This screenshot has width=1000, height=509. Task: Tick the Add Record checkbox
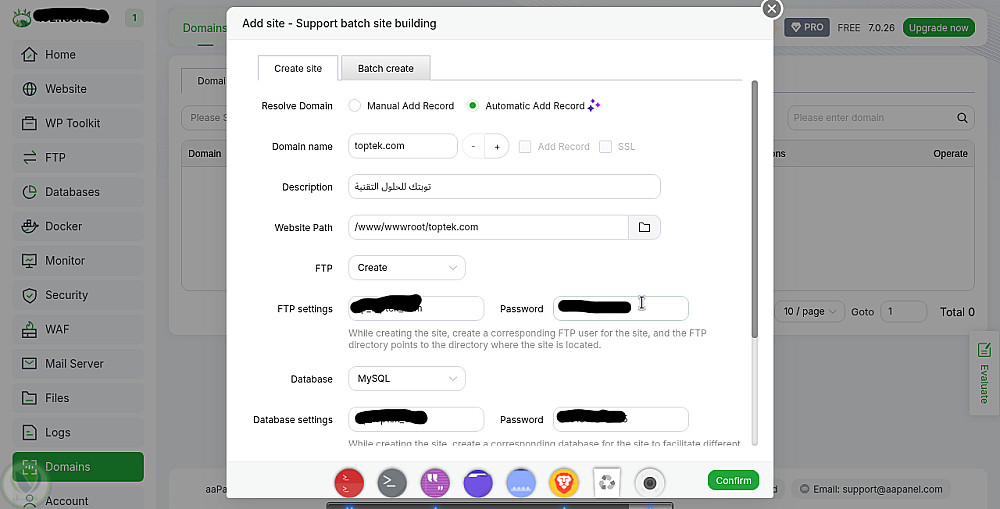coord(525,147)
